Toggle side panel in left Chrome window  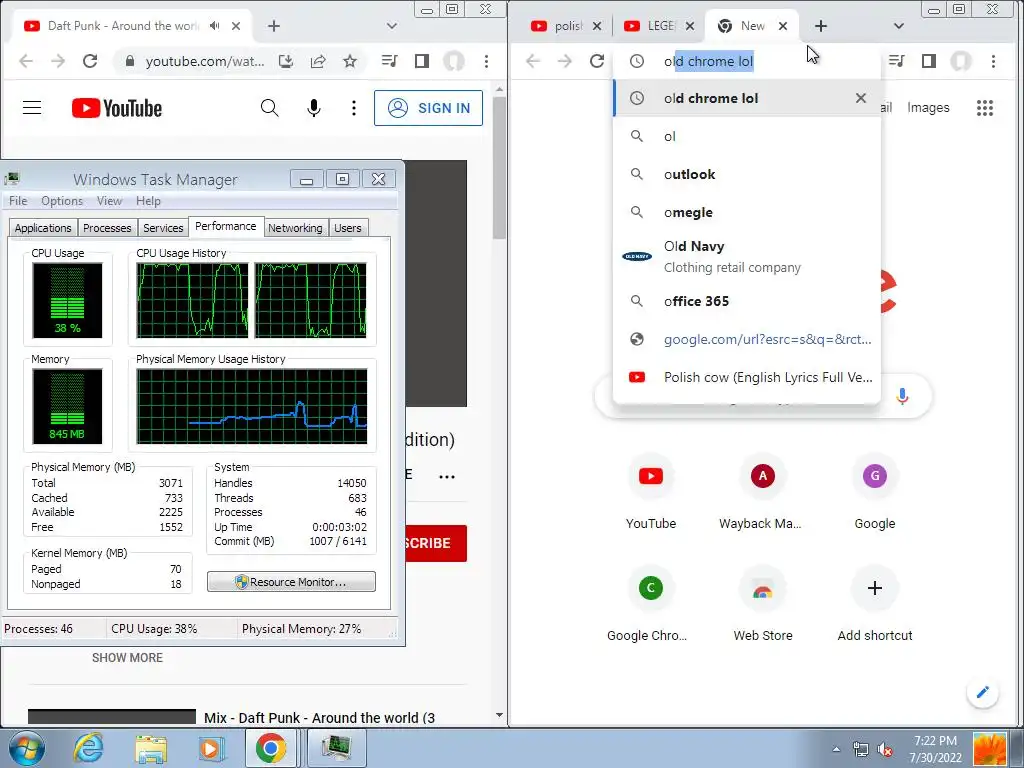click(422, 61)
